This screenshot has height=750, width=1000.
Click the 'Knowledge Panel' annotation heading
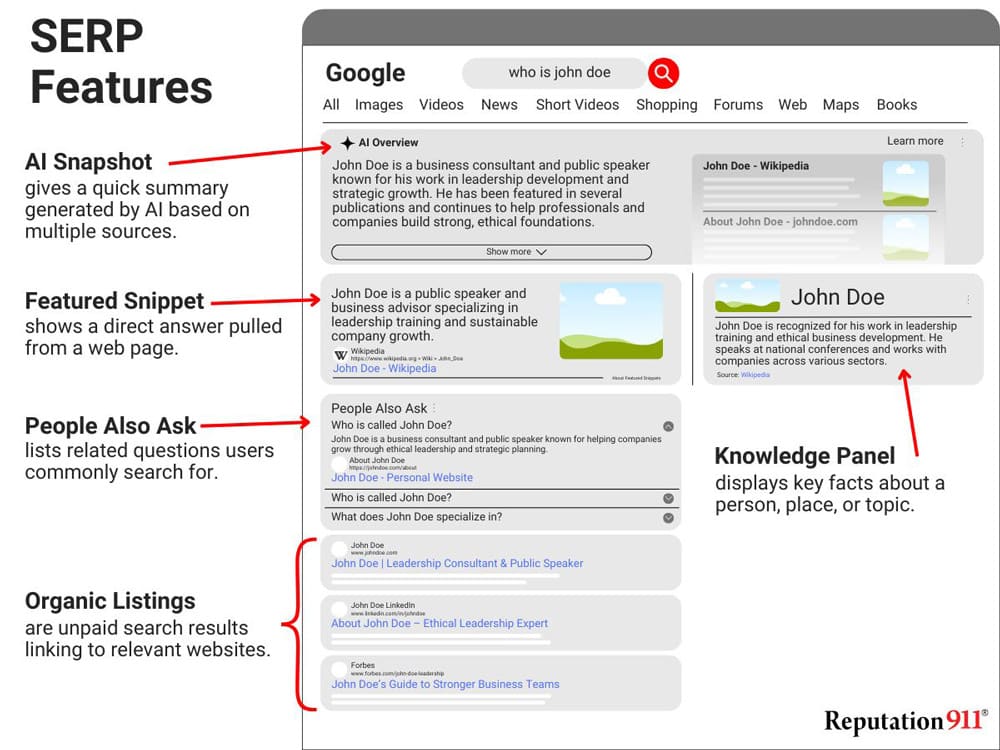[x=805, y=456]
